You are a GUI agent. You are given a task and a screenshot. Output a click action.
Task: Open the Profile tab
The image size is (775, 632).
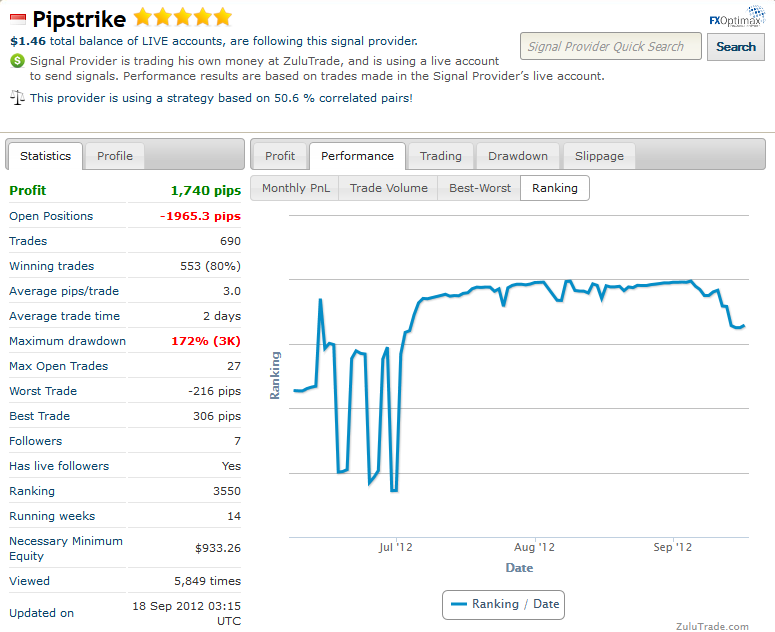pyautogui.click(x=115, y=156)
